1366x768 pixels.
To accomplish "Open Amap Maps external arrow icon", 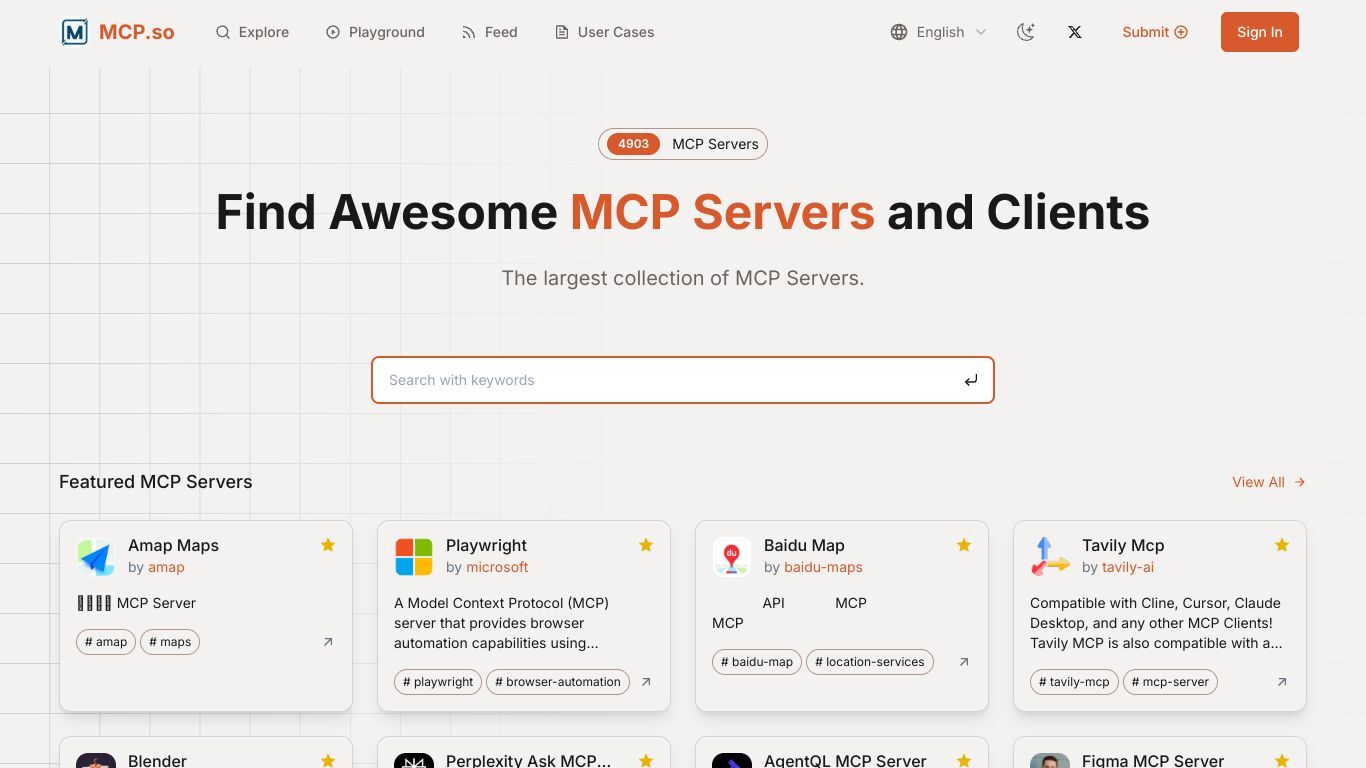I will point(328,642).
